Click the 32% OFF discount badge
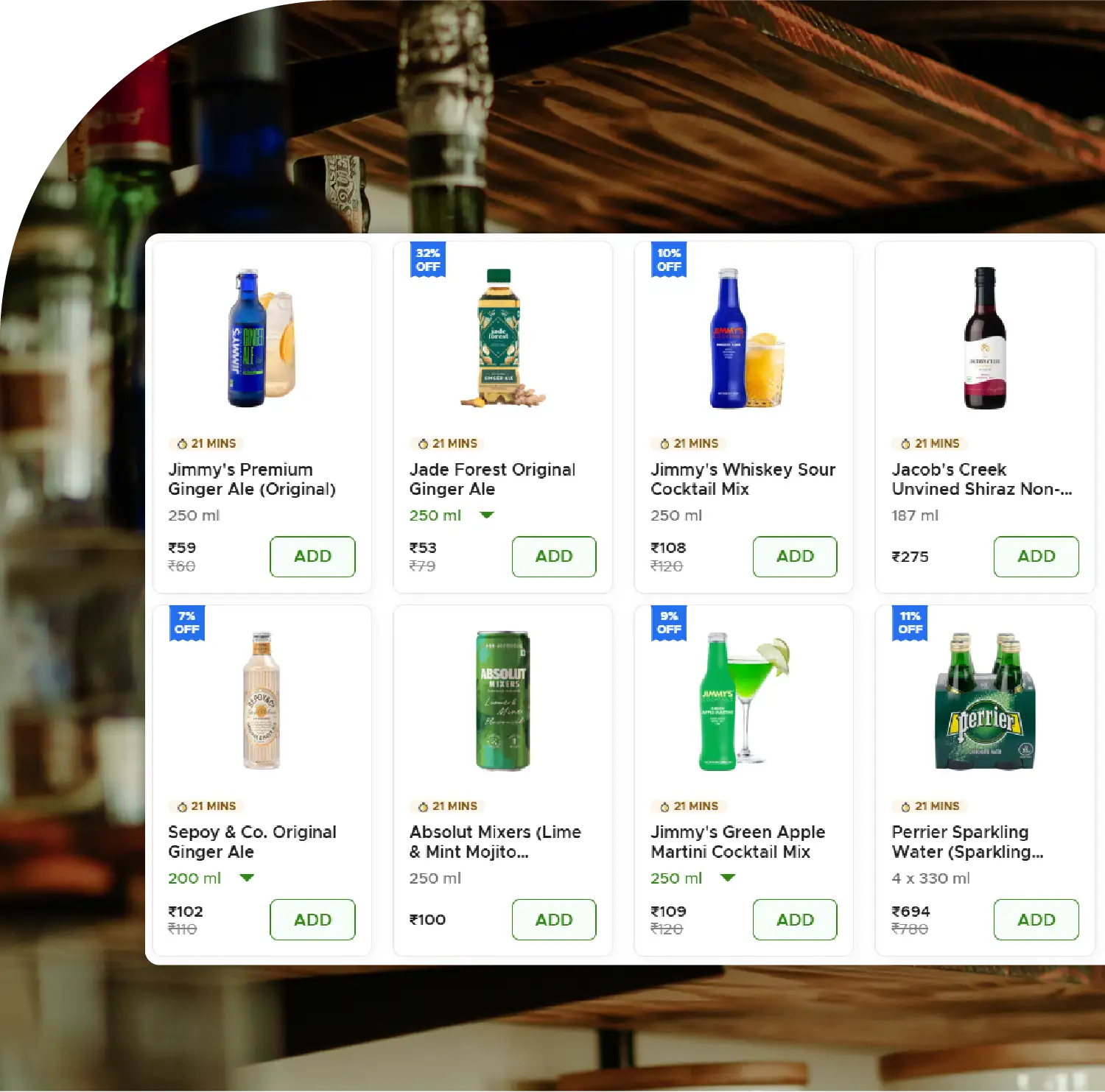Screen dimensions: 1105x1092 tap(428, 260)
